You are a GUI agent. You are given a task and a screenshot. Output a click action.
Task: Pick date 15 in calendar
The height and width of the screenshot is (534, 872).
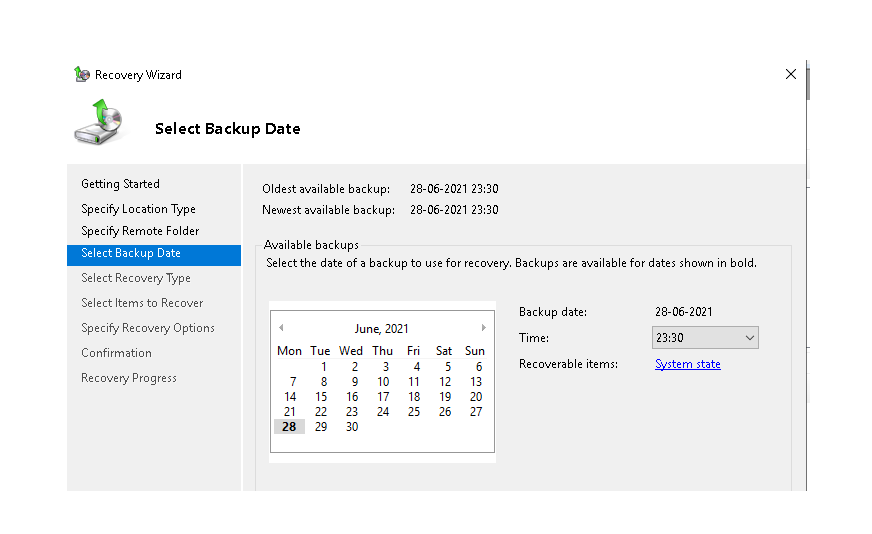coord(321,397)
